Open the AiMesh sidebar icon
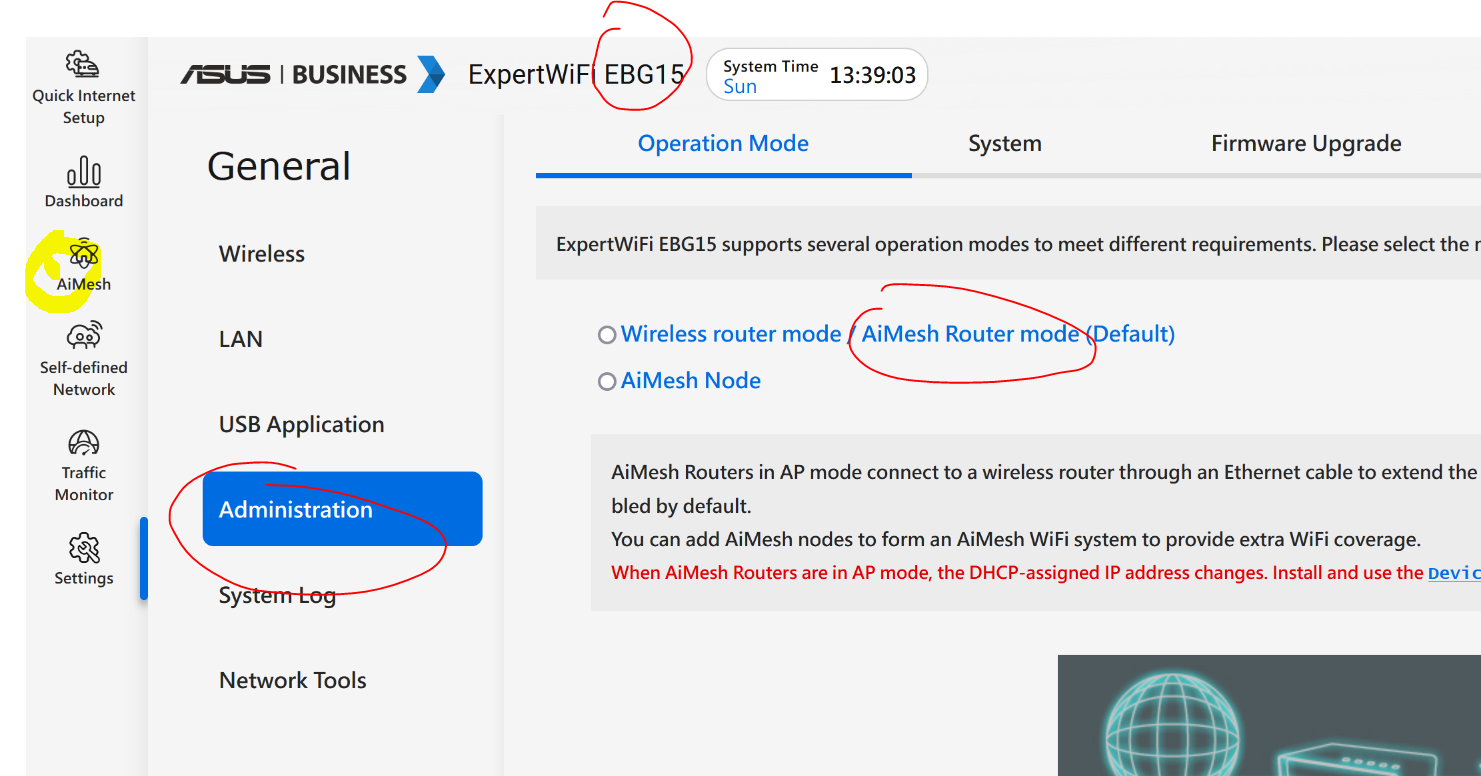This screenshot has width=1481, height=776. pos(84,255)
